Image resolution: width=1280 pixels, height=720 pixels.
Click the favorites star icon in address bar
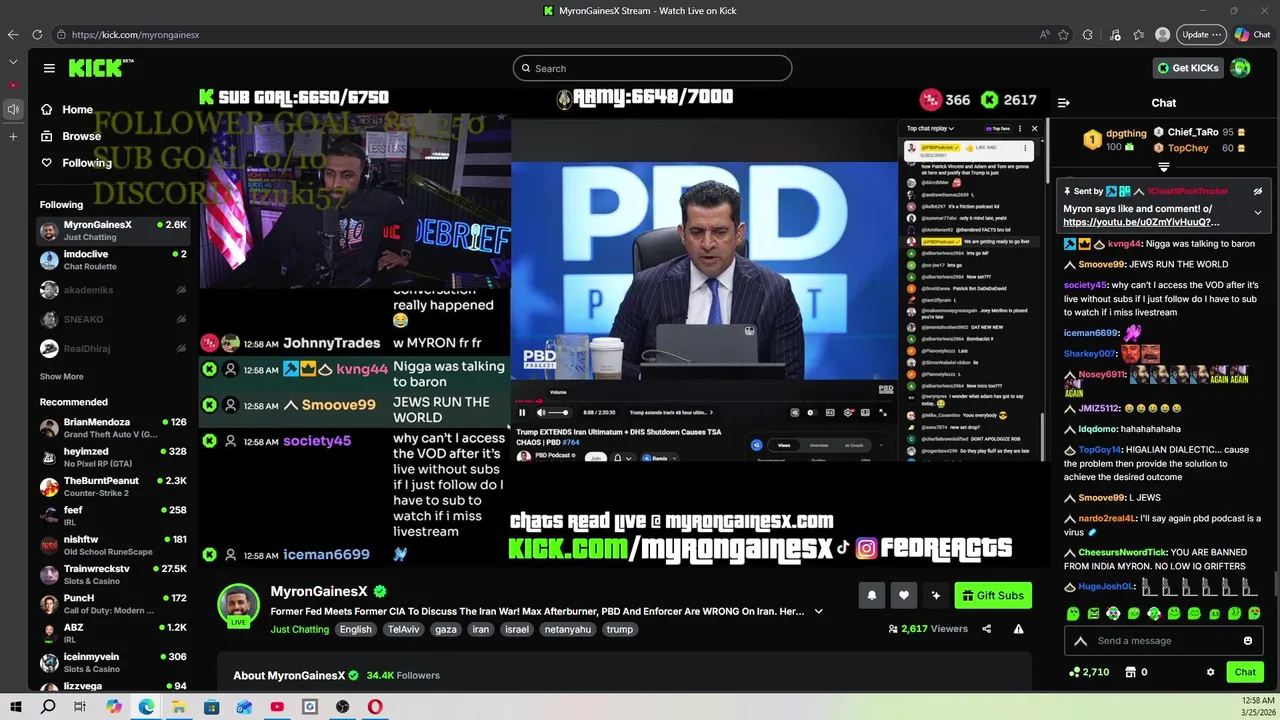click(x=1063, y=34)
